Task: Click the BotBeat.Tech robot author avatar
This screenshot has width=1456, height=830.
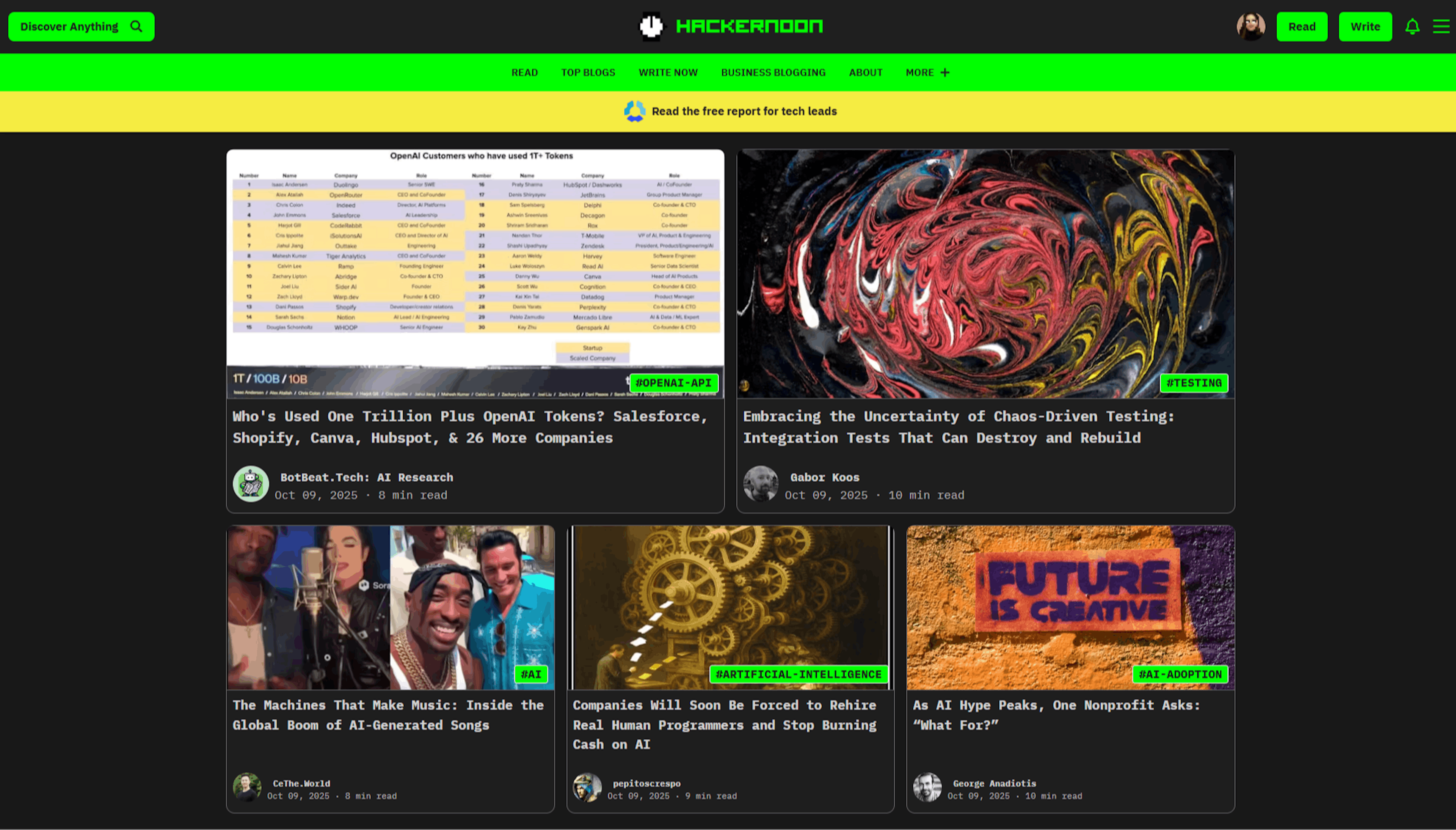Action: [x=251, y=484]
